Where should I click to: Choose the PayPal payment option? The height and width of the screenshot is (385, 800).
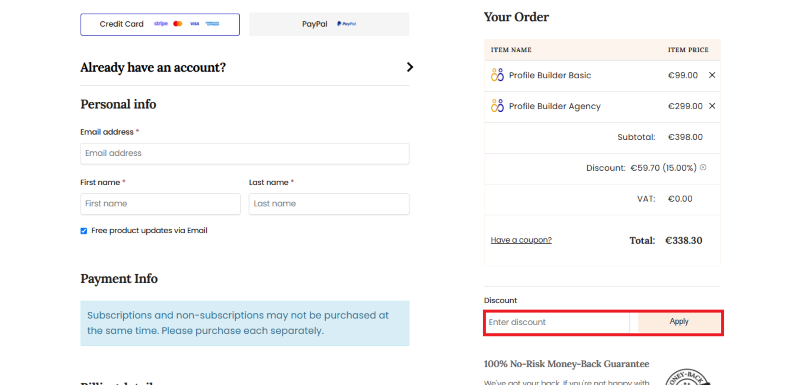(329, 24)
